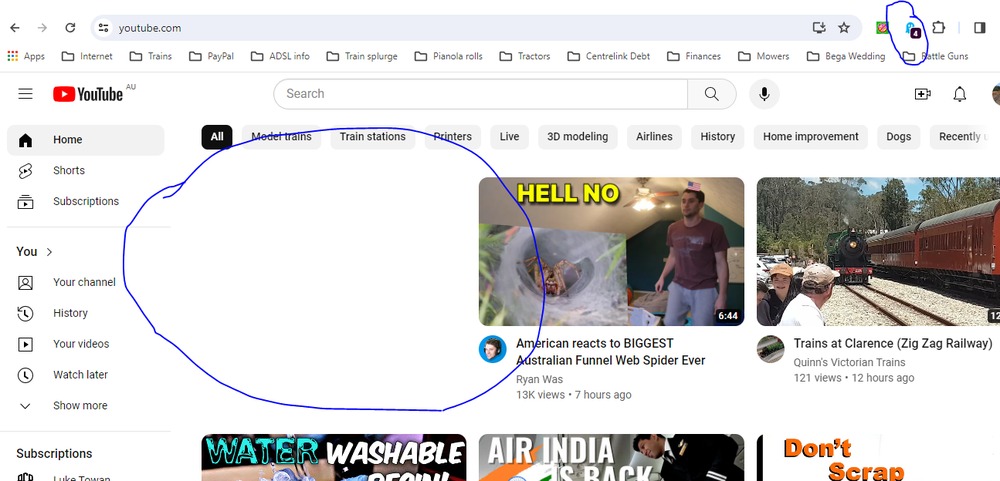
Task: Play Trains at Clarence steam train thumbnail
Action: (878, 251)
